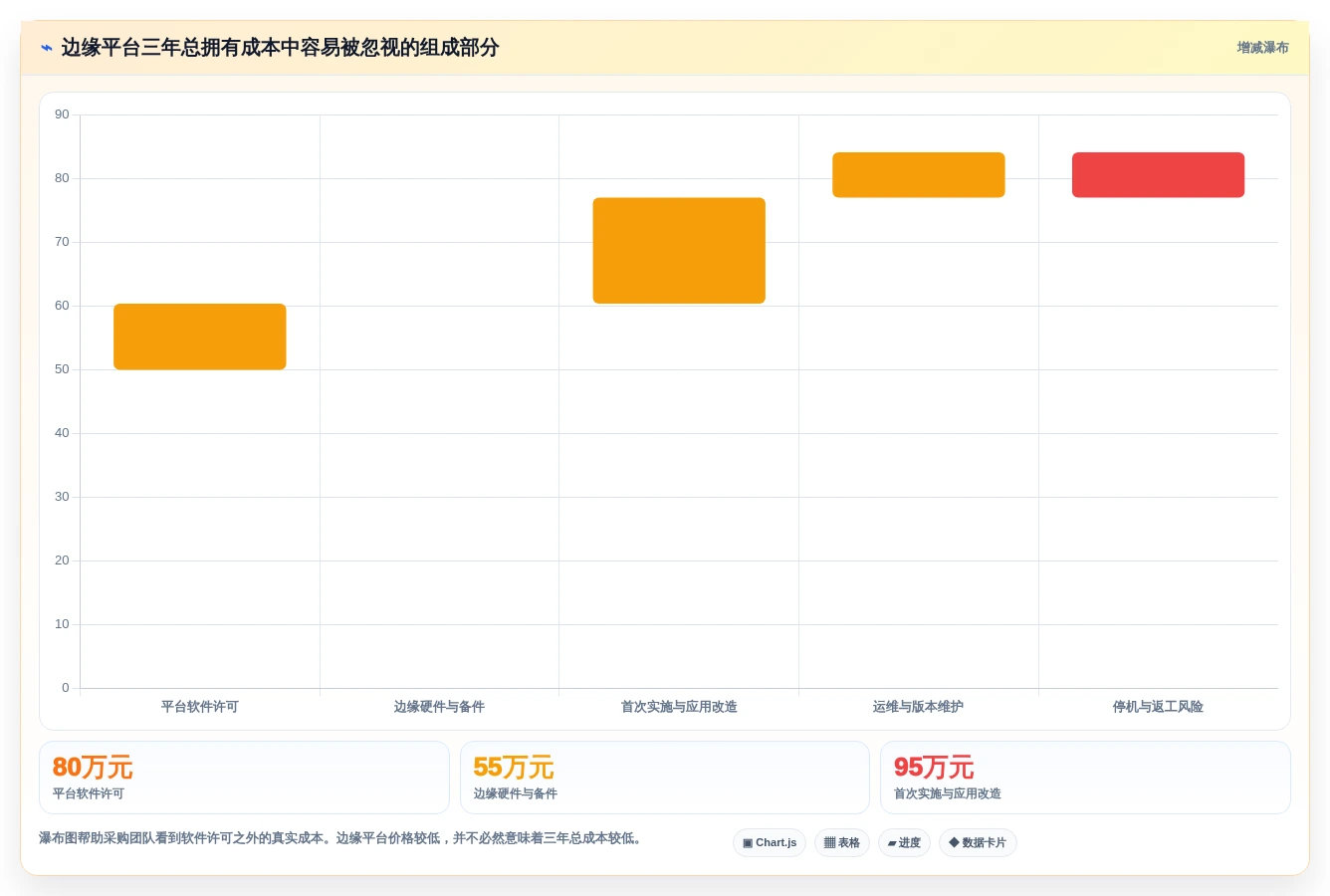Click the x-axis label 边缘硬件与备件
Screen dimensions: 1330x896
coord(439,707)
